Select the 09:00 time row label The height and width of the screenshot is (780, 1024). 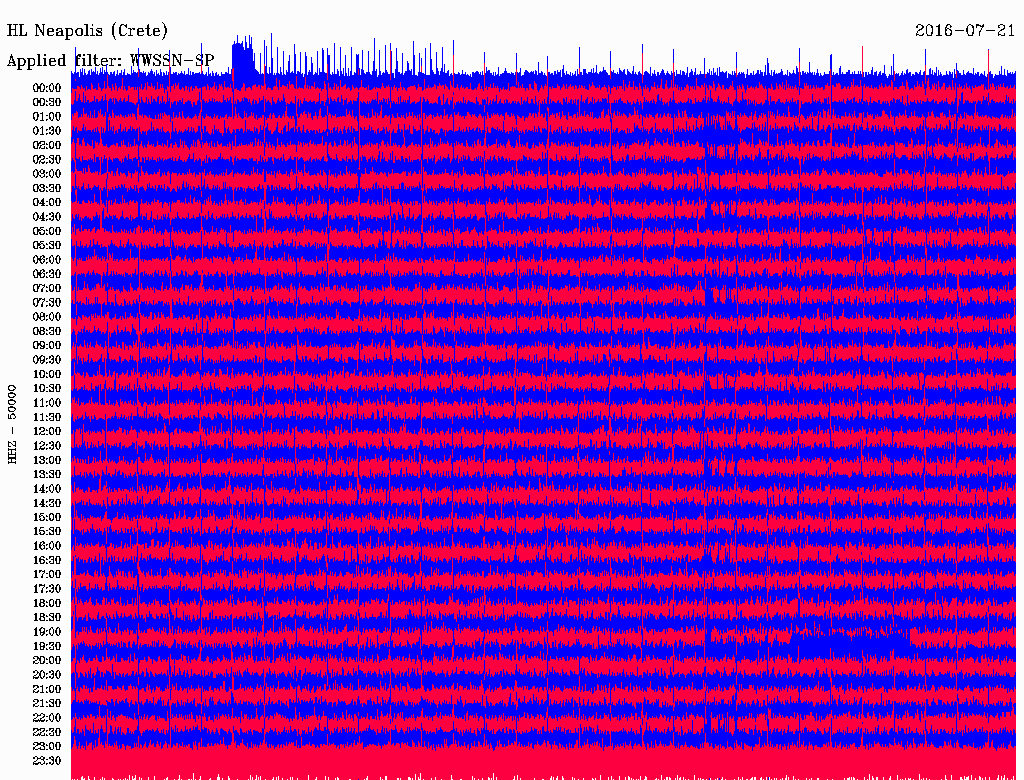pos(47,346)
